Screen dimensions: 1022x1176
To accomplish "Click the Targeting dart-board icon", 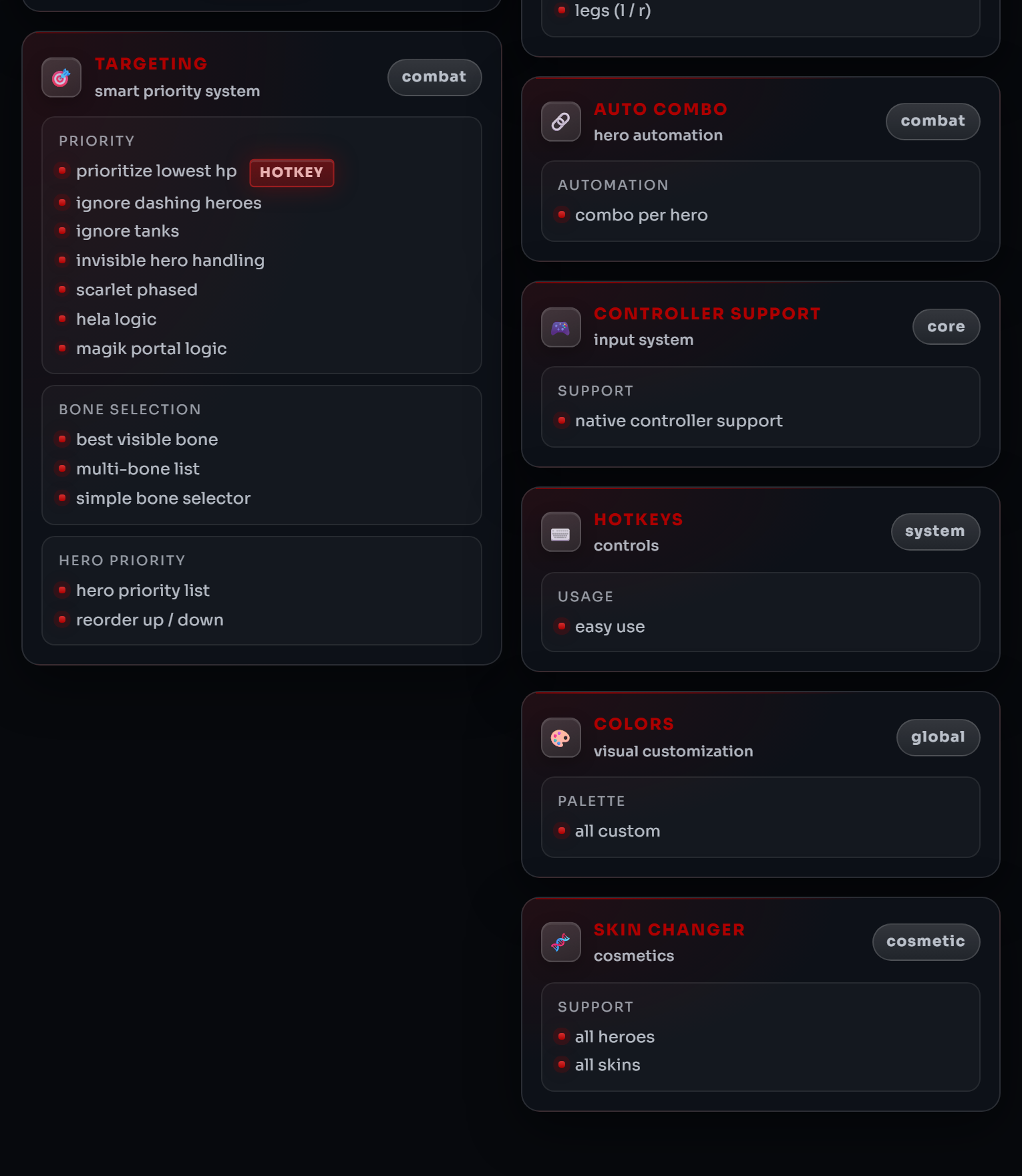I will point(61,78).
